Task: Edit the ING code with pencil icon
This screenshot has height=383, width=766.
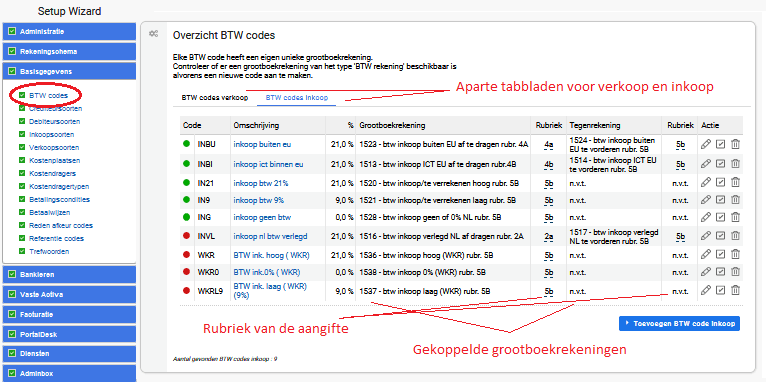Action: click(x=705, y=216)
